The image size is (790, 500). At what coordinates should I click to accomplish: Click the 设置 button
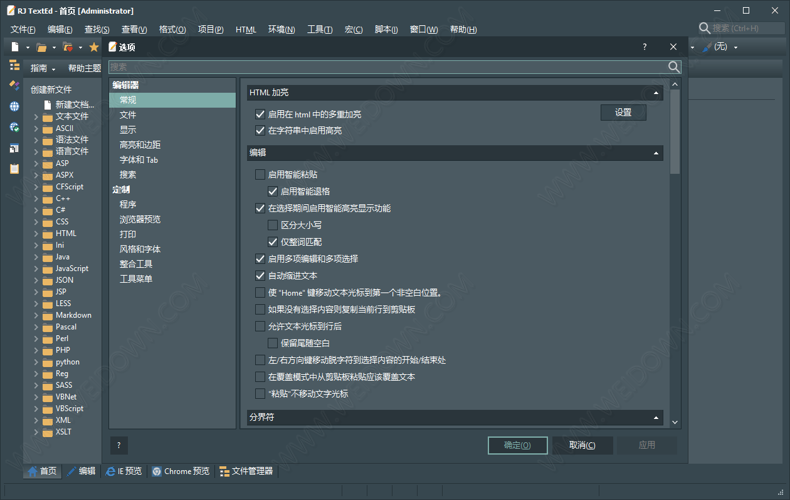[623, 113]
